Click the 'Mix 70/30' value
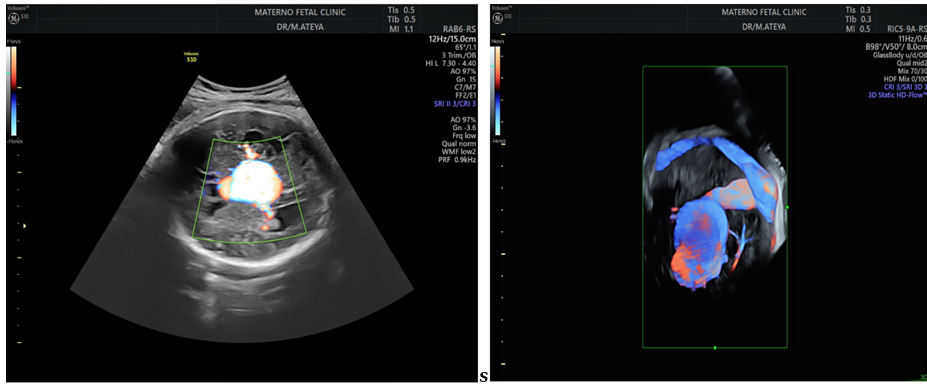The image size is (927, 389). click(x=912, y=71)
